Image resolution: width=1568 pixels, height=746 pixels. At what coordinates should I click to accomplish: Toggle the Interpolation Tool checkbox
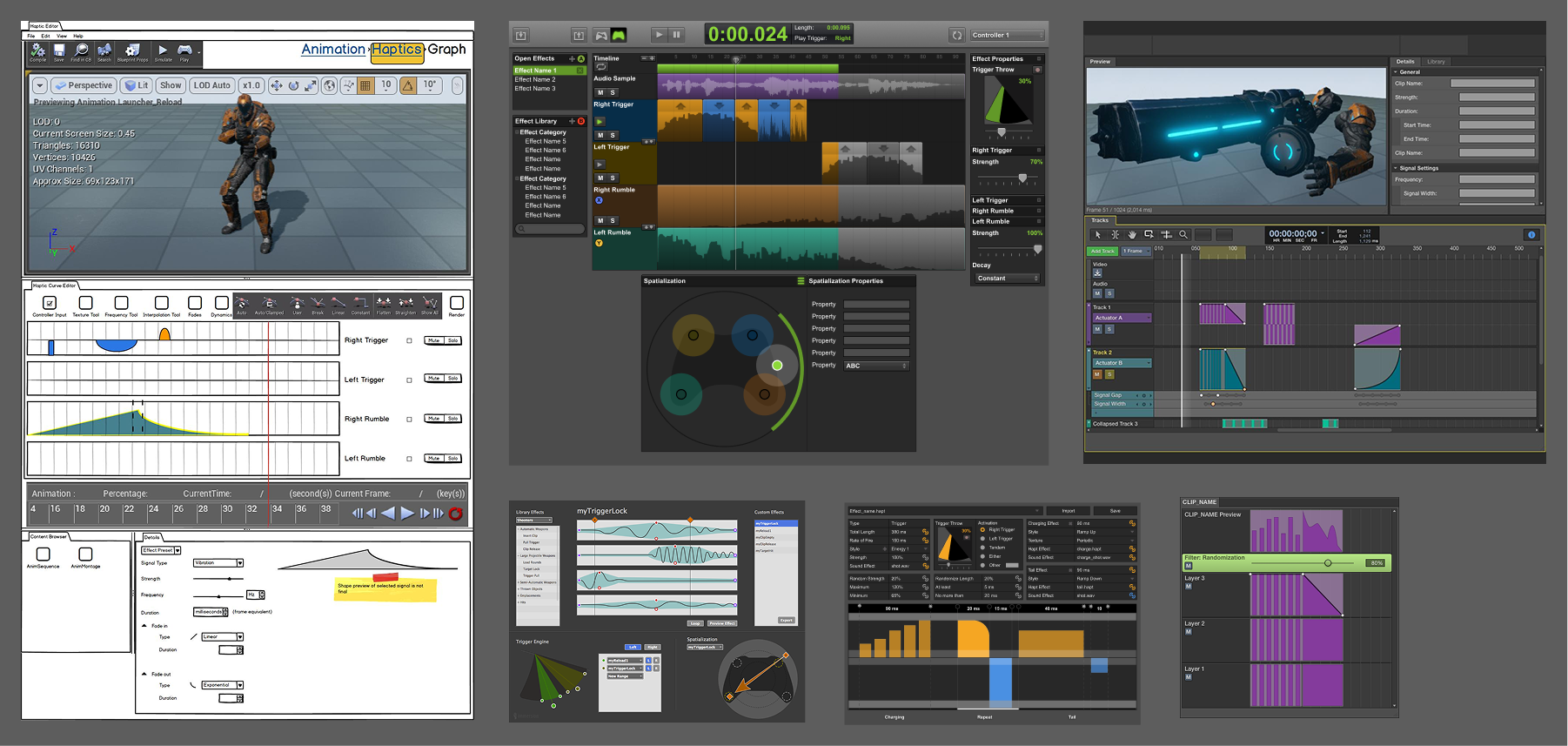click(161, 302)
